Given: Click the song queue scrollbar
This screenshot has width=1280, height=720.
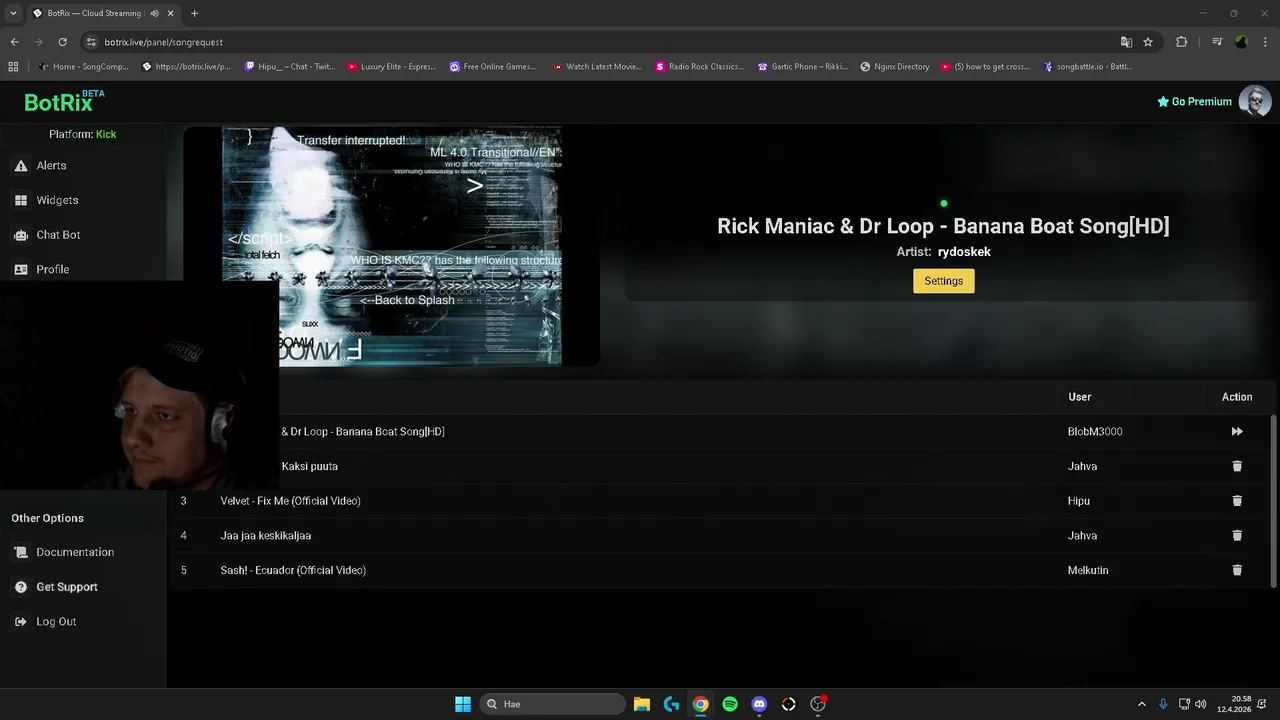Looking at the screenshot, I should [1273, 500].
